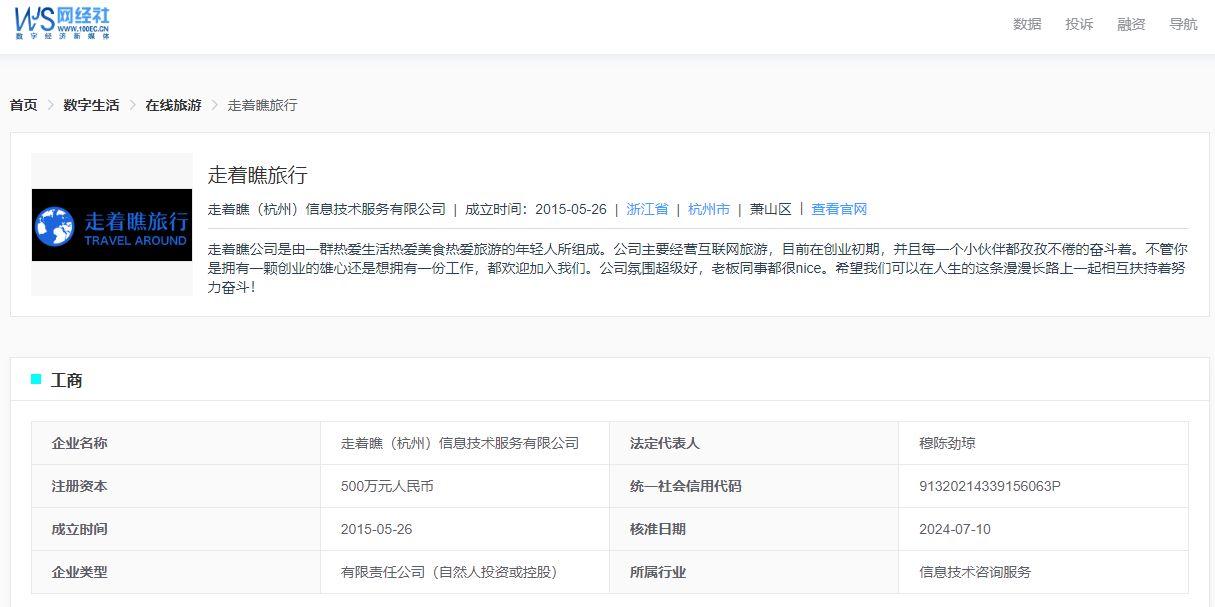Open the 数据 navigation menu item

(x=1027, y=24)
